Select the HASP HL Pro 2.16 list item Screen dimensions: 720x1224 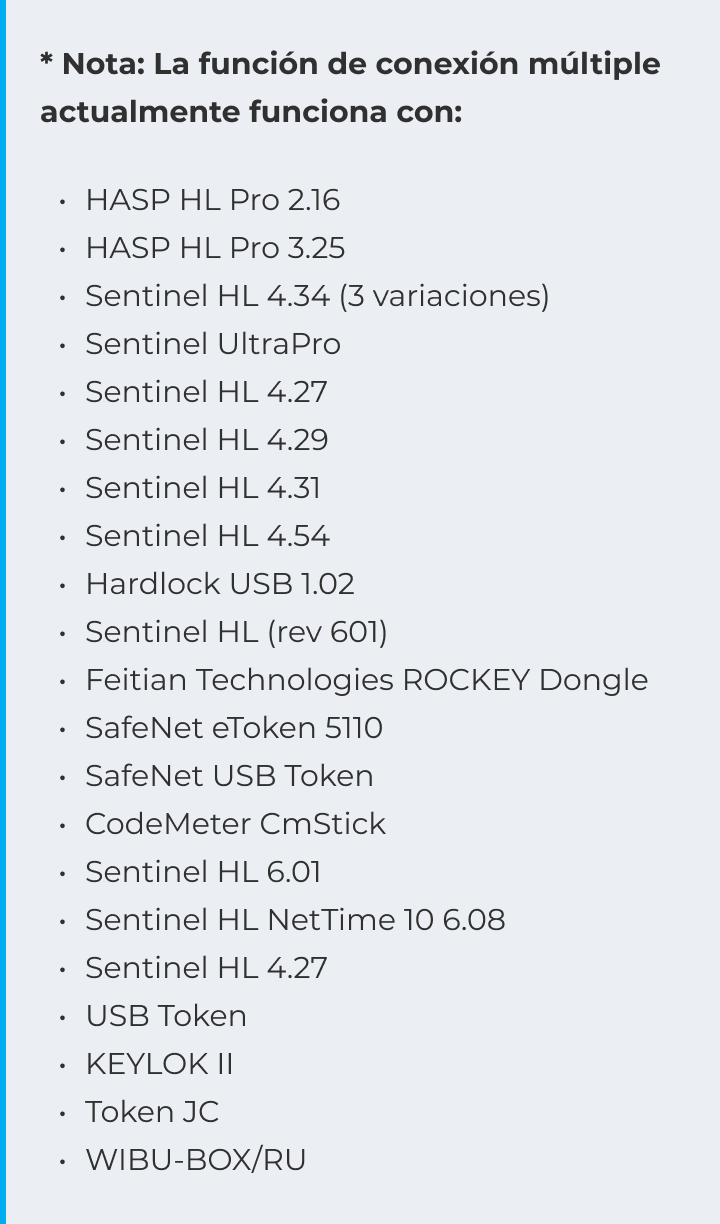212,200
